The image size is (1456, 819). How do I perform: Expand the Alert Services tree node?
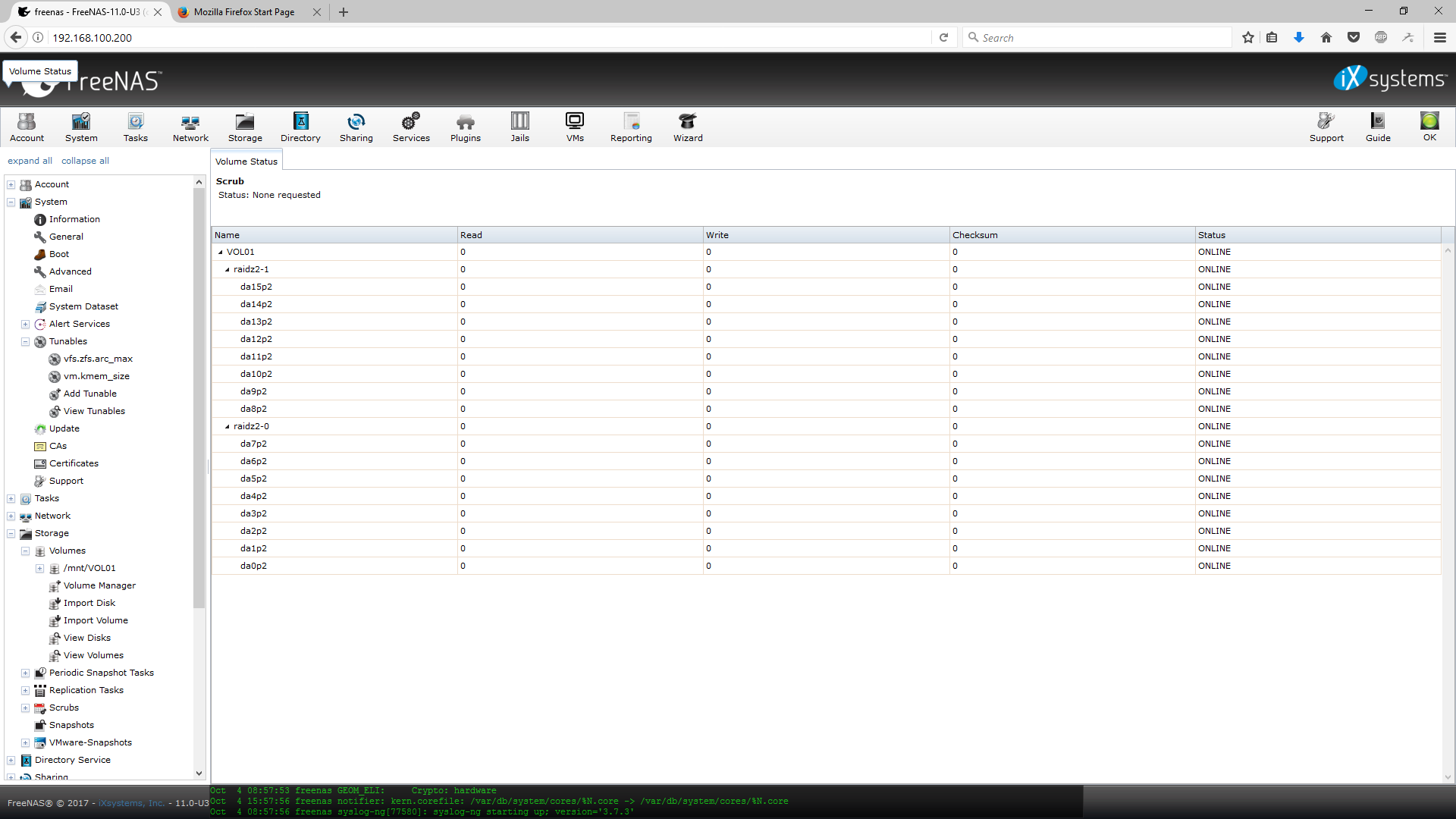(x=25, y=325)
